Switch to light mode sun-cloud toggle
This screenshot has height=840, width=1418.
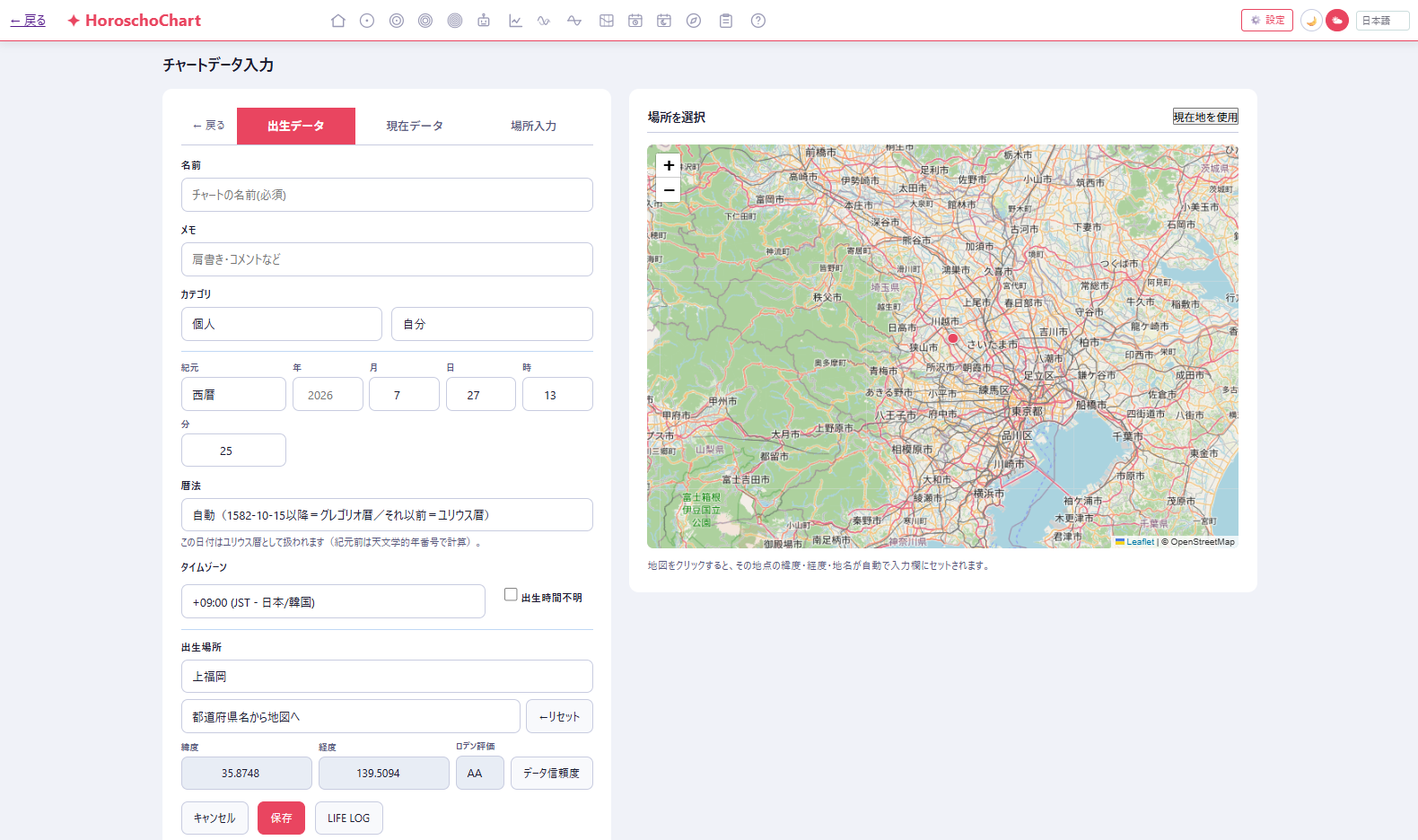[x=1337, y=21]
